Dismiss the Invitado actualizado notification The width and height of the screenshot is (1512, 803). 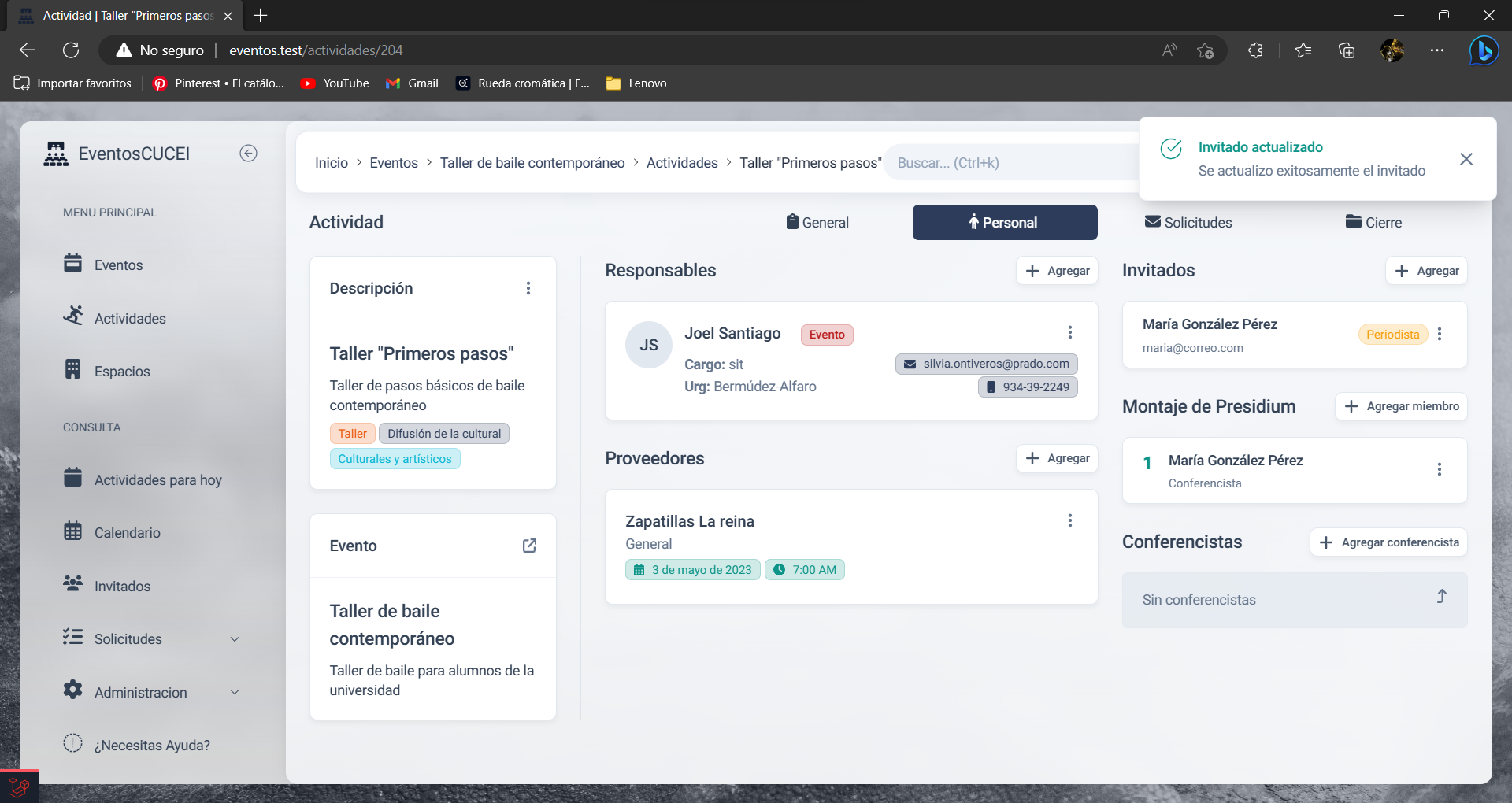click(x=1466, y=159)
